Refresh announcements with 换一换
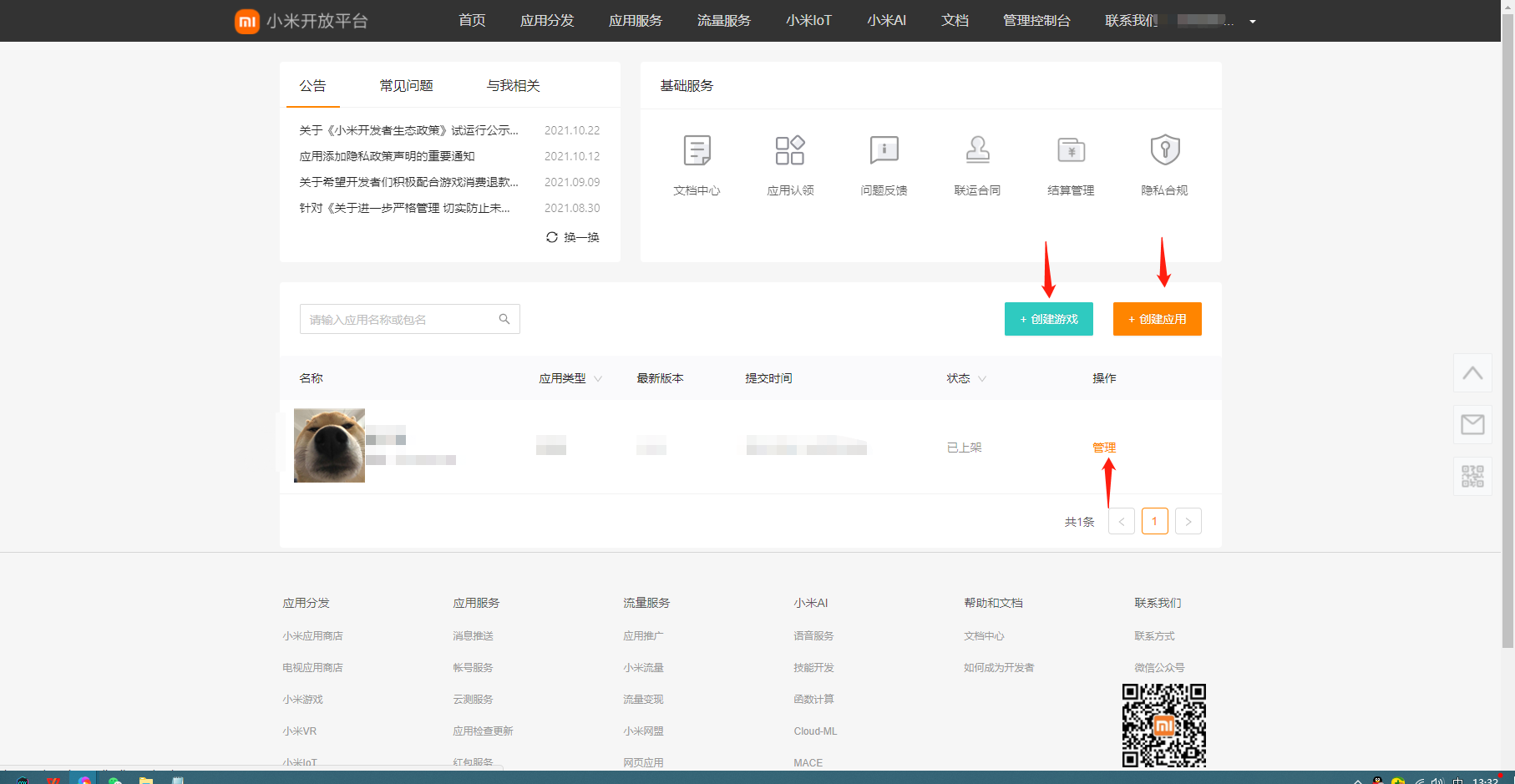This screenshot has height=784, width=1515. point(572,237)
